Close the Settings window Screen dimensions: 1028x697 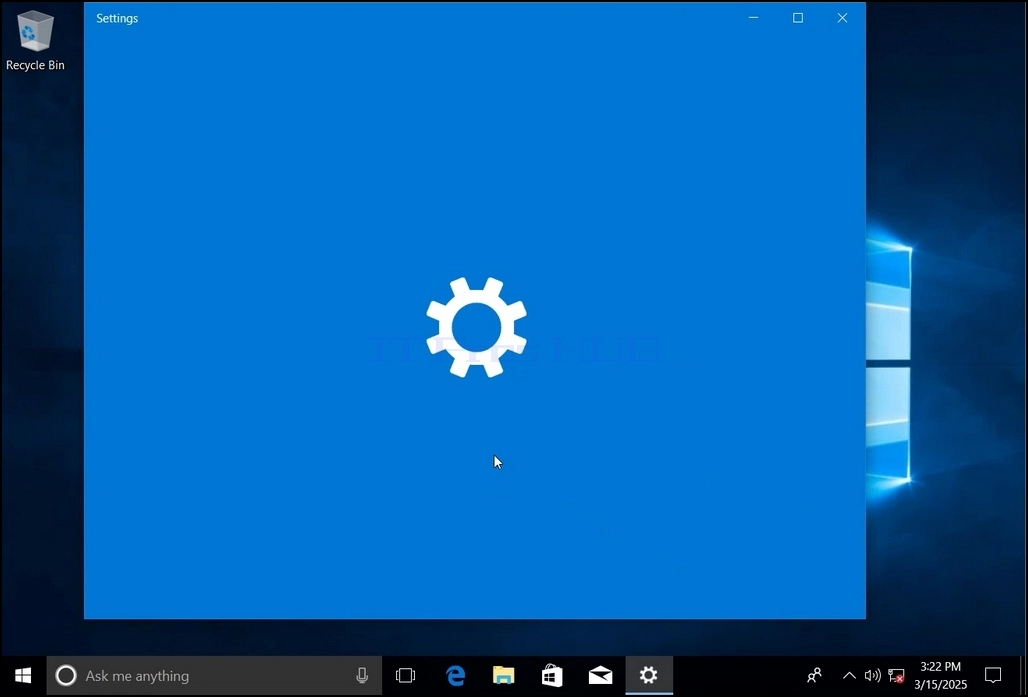(x=842, y=18)
